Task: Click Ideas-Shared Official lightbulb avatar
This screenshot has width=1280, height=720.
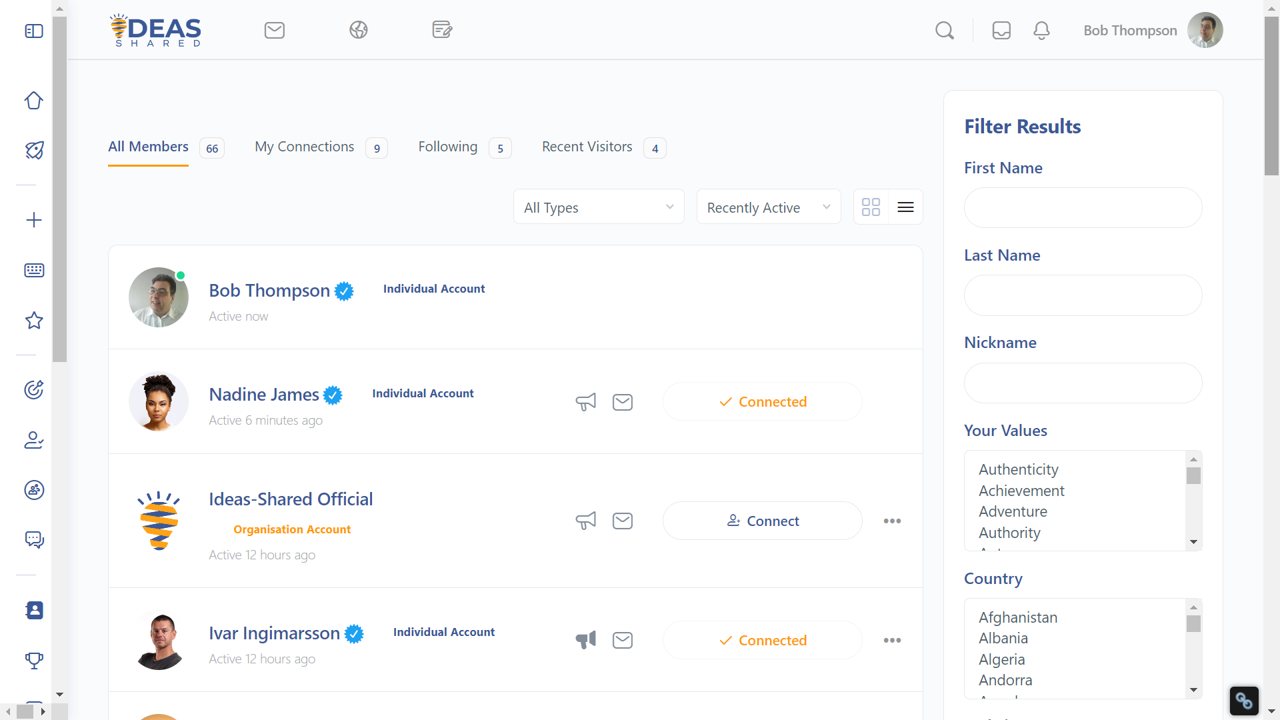Action: (159, 521)
